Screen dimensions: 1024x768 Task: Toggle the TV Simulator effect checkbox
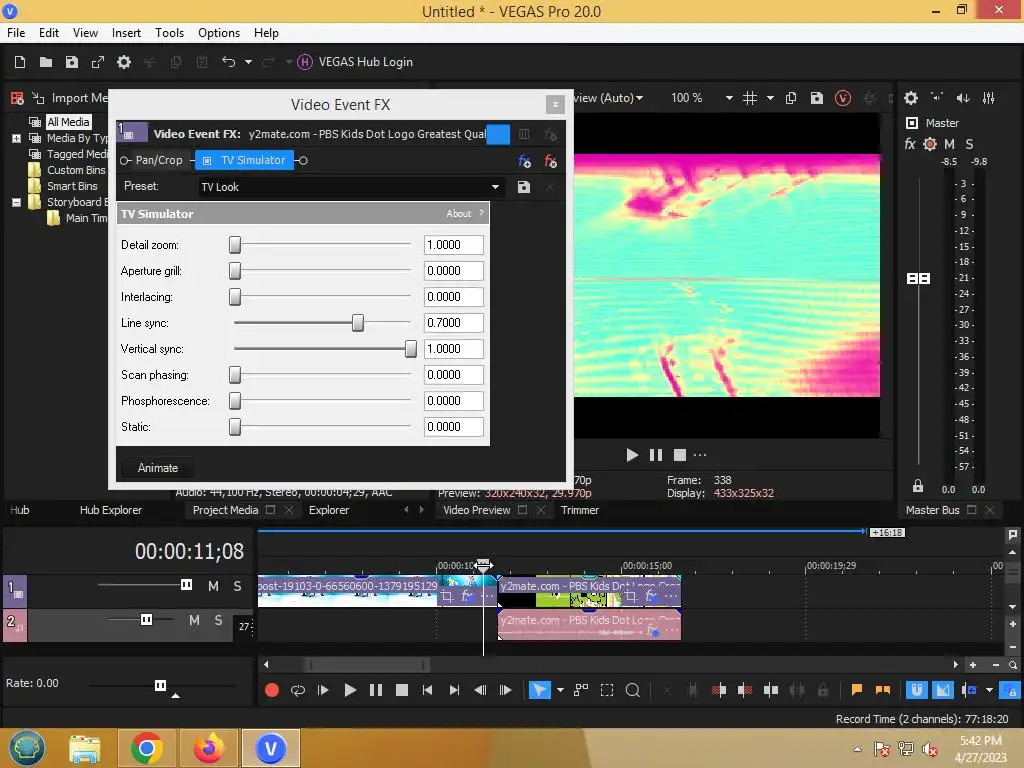coord(207,161)
